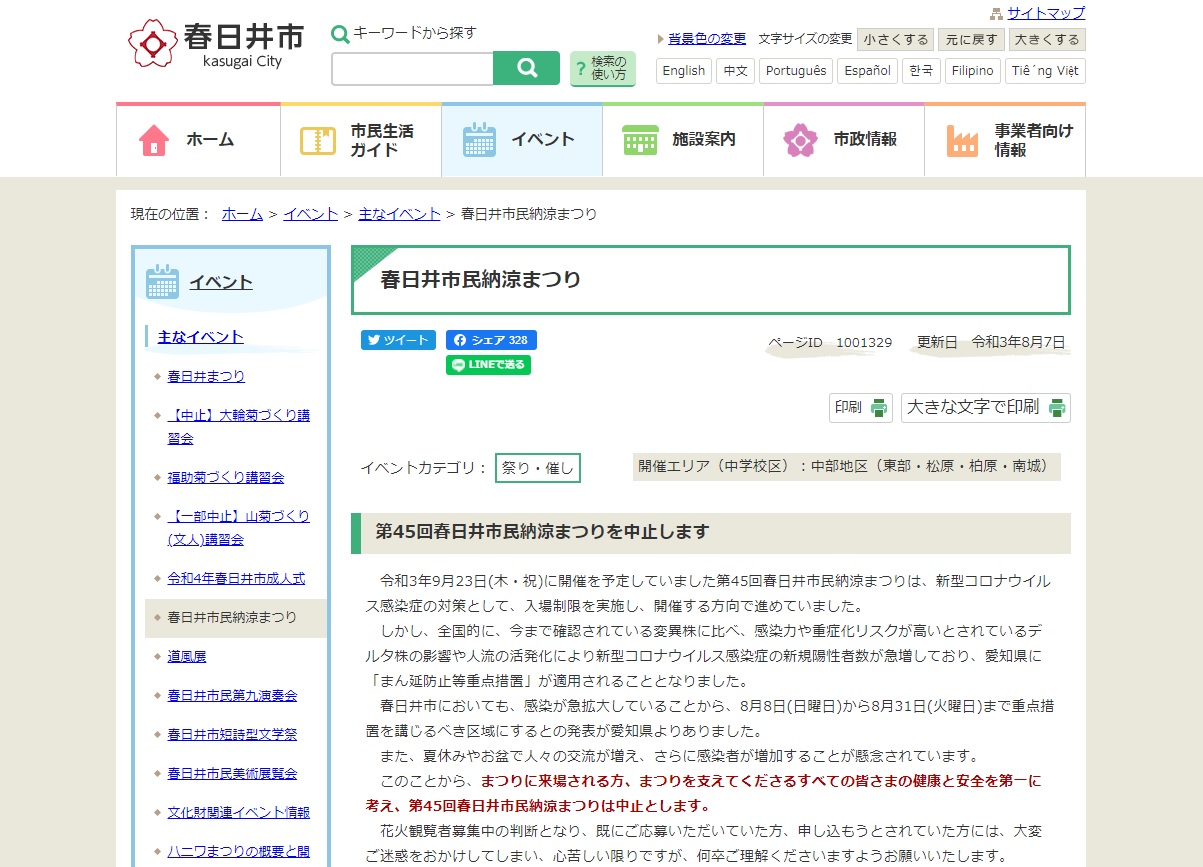Open the 事業者向け情報 tab
The width and height of the screenshot is (1203, 867).
1005,140
